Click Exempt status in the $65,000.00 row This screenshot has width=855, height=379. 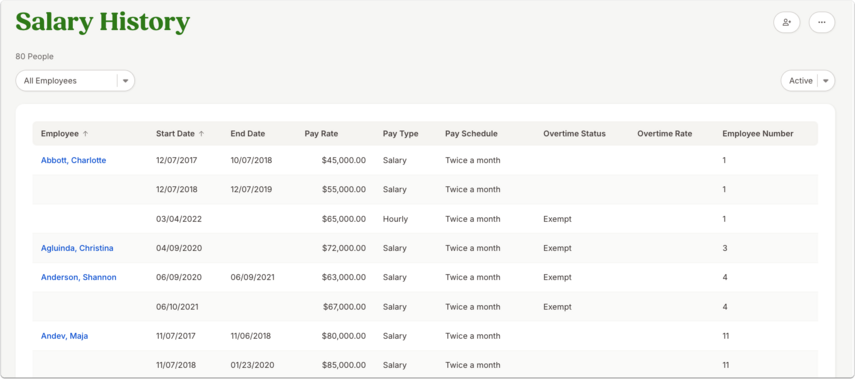coord(557,219)
